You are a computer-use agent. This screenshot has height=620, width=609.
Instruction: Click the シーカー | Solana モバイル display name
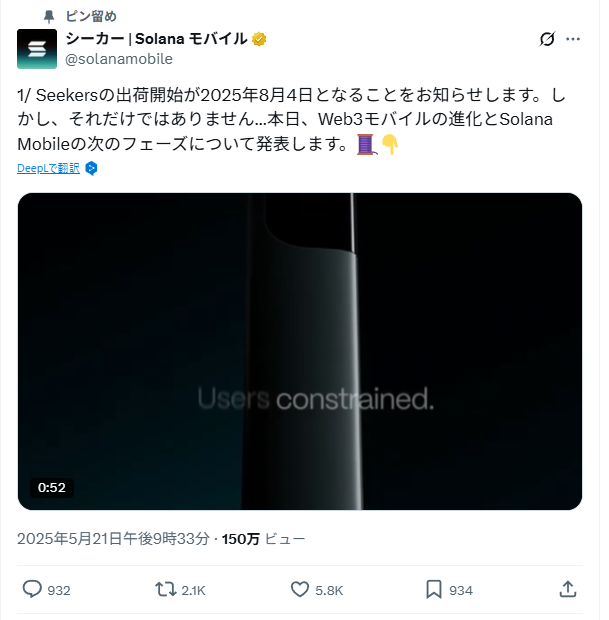156,39
